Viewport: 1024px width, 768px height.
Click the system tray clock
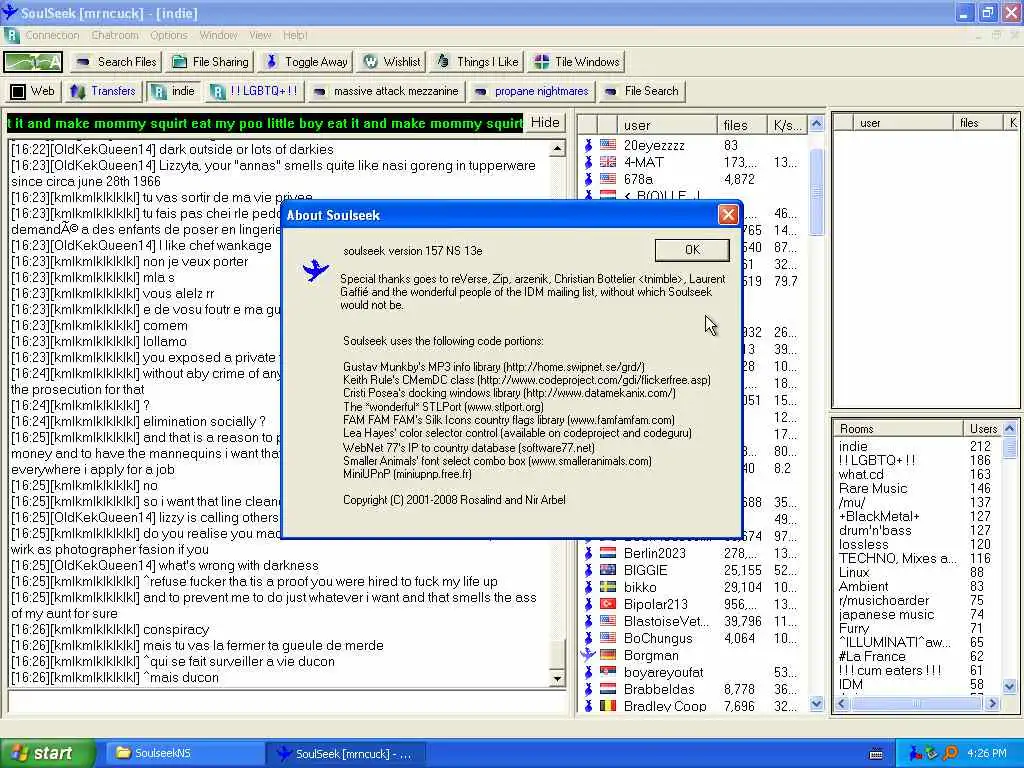[x=987, y=754]
